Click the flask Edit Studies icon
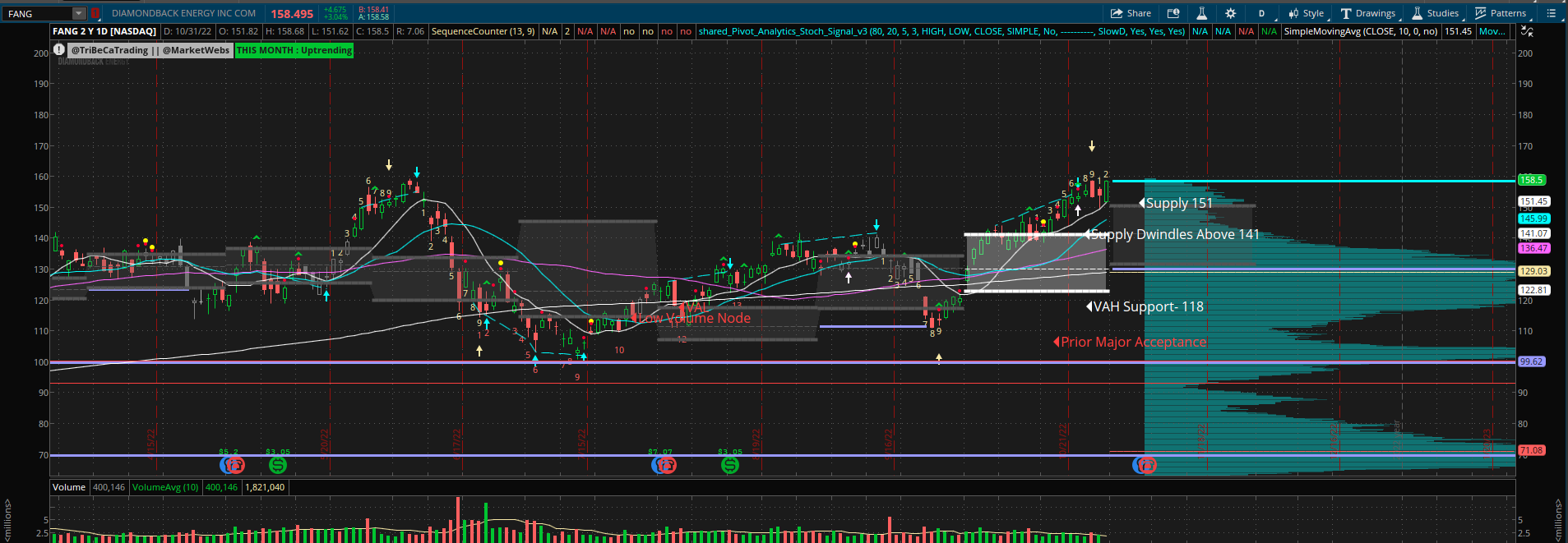 (x=1201, y=13)
